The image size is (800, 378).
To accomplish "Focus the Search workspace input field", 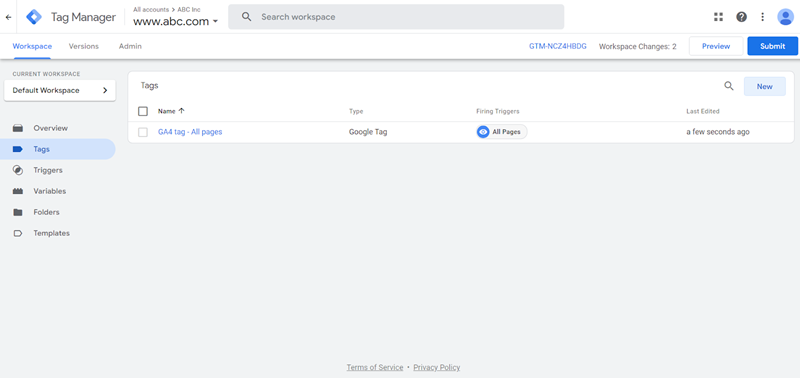I will pos(396,17).
